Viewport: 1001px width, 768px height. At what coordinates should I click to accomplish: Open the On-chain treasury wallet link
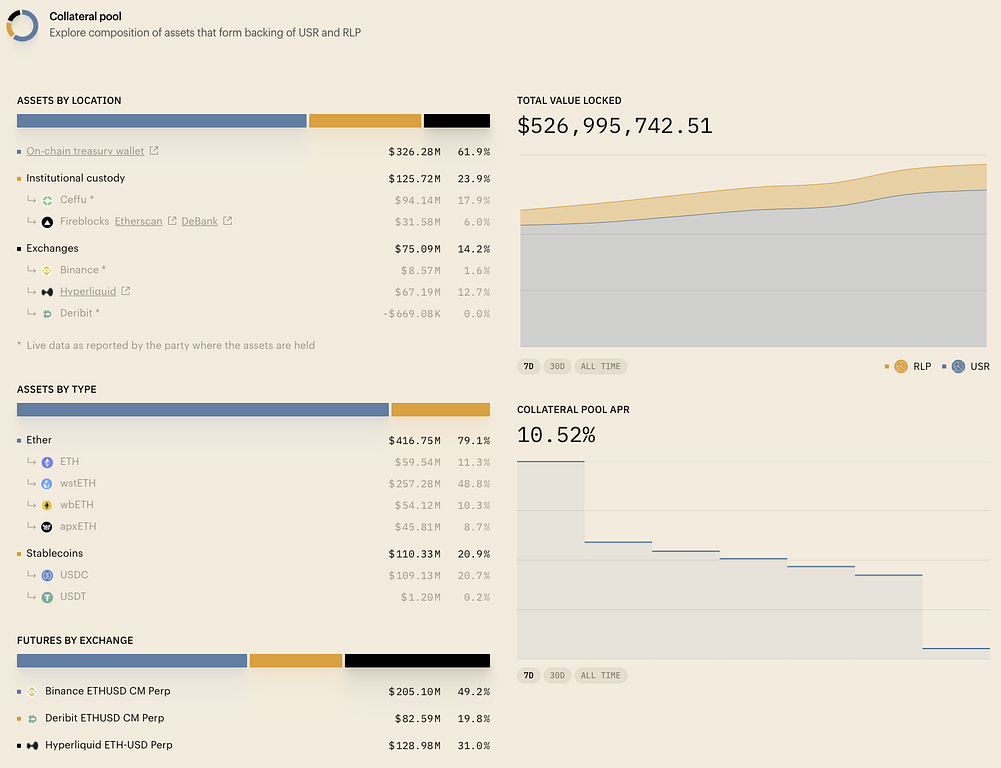point(85,151)
